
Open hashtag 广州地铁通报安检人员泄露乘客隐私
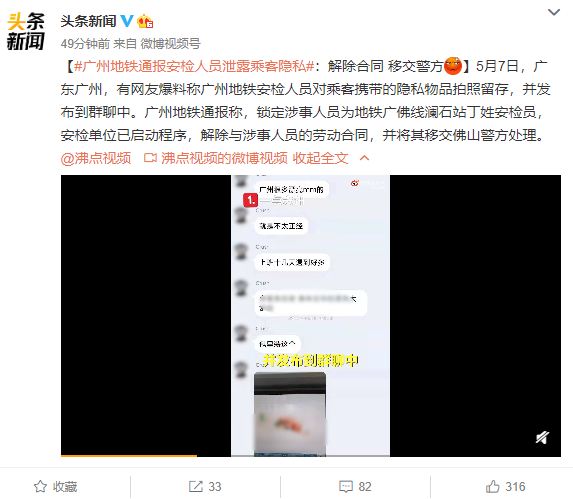click(194, 66)
